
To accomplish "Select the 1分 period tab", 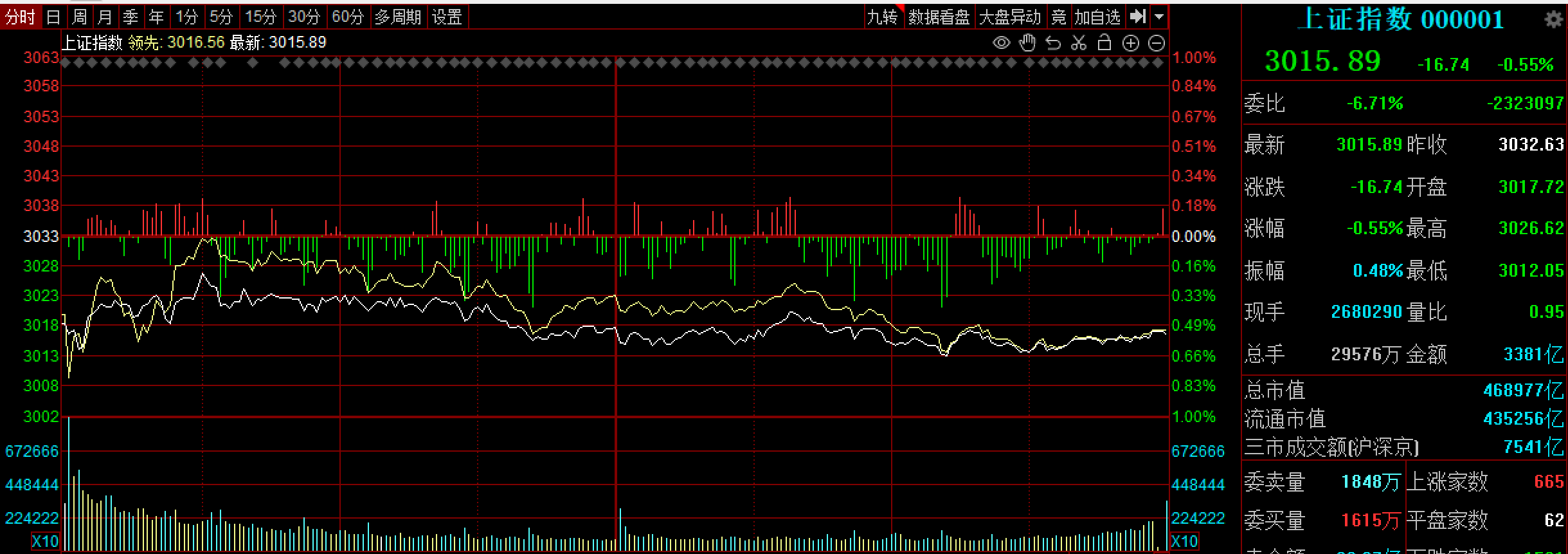I will click(x=187, y=17).
